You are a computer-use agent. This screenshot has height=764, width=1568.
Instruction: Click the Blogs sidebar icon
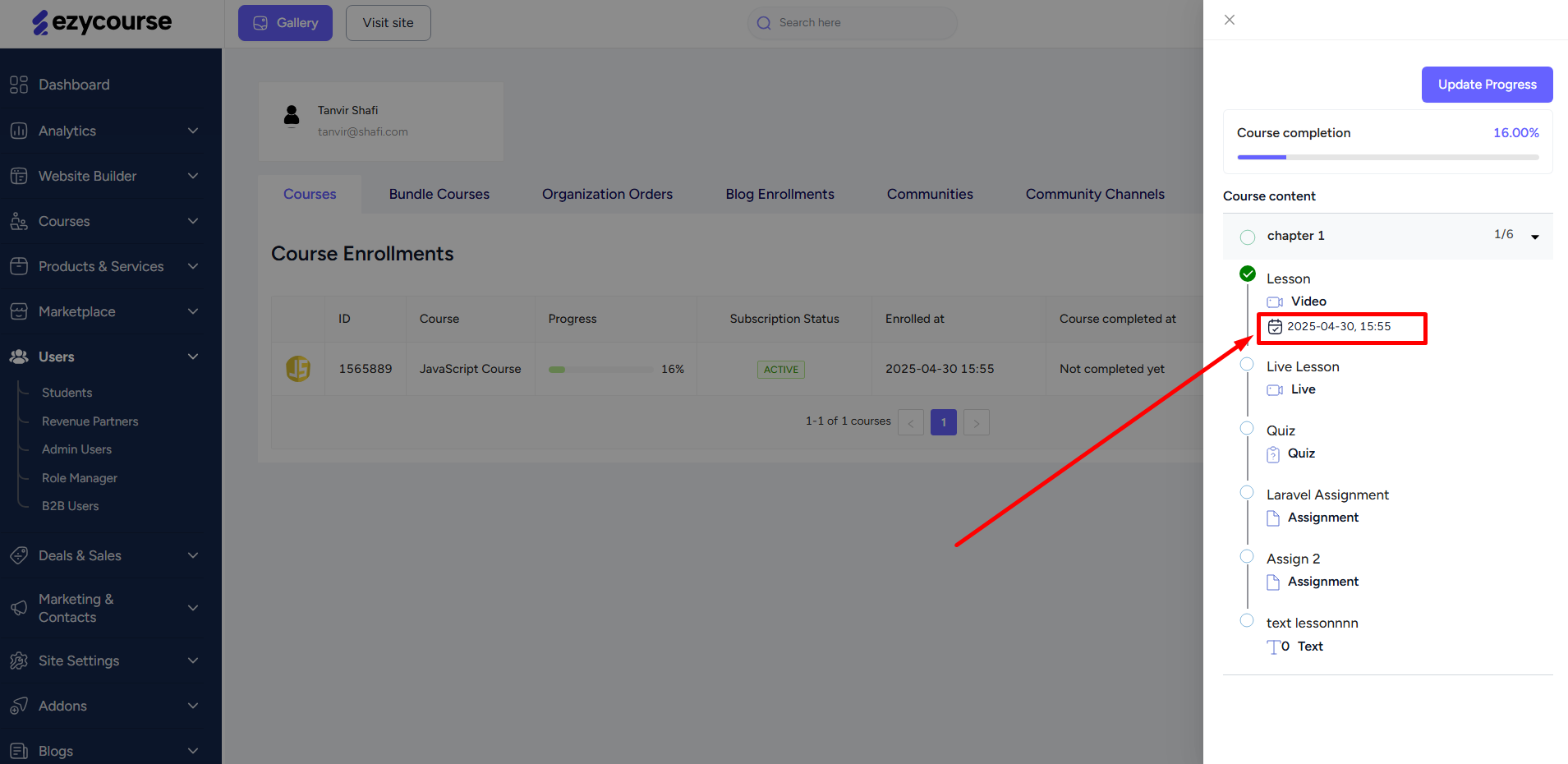[19, 751]
